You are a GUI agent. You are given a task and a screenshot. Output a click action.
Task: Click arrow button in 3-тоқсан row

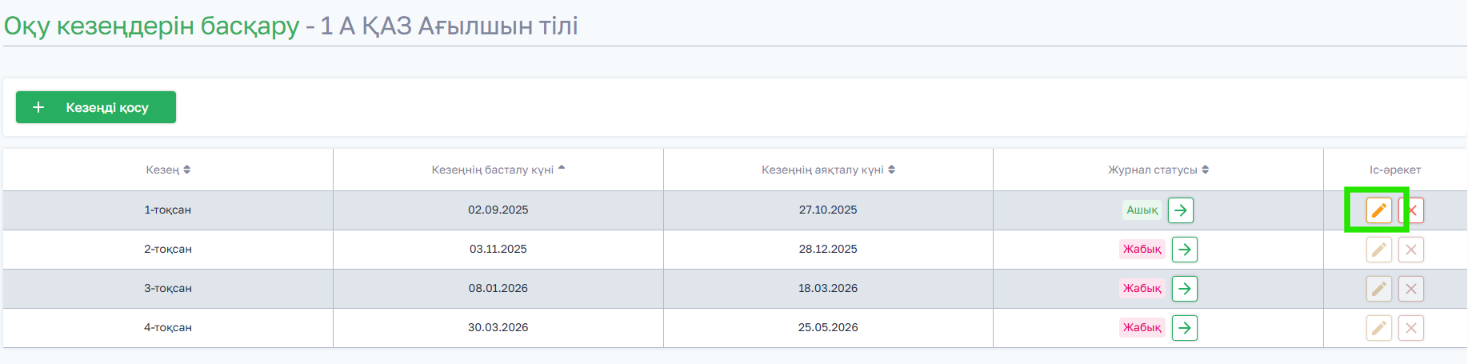[1184, 288]
